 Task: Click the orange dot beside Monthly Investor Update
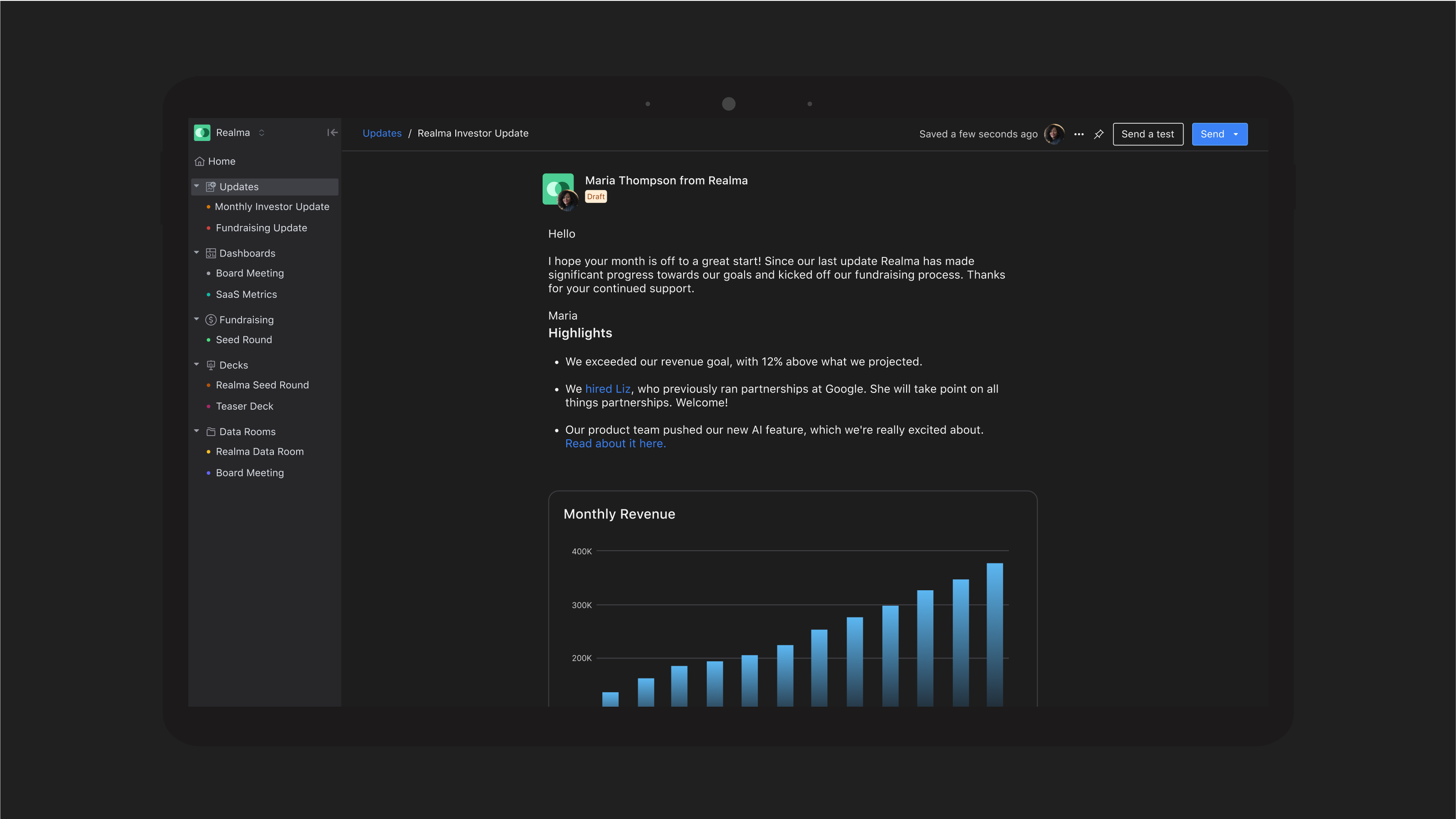209,207
